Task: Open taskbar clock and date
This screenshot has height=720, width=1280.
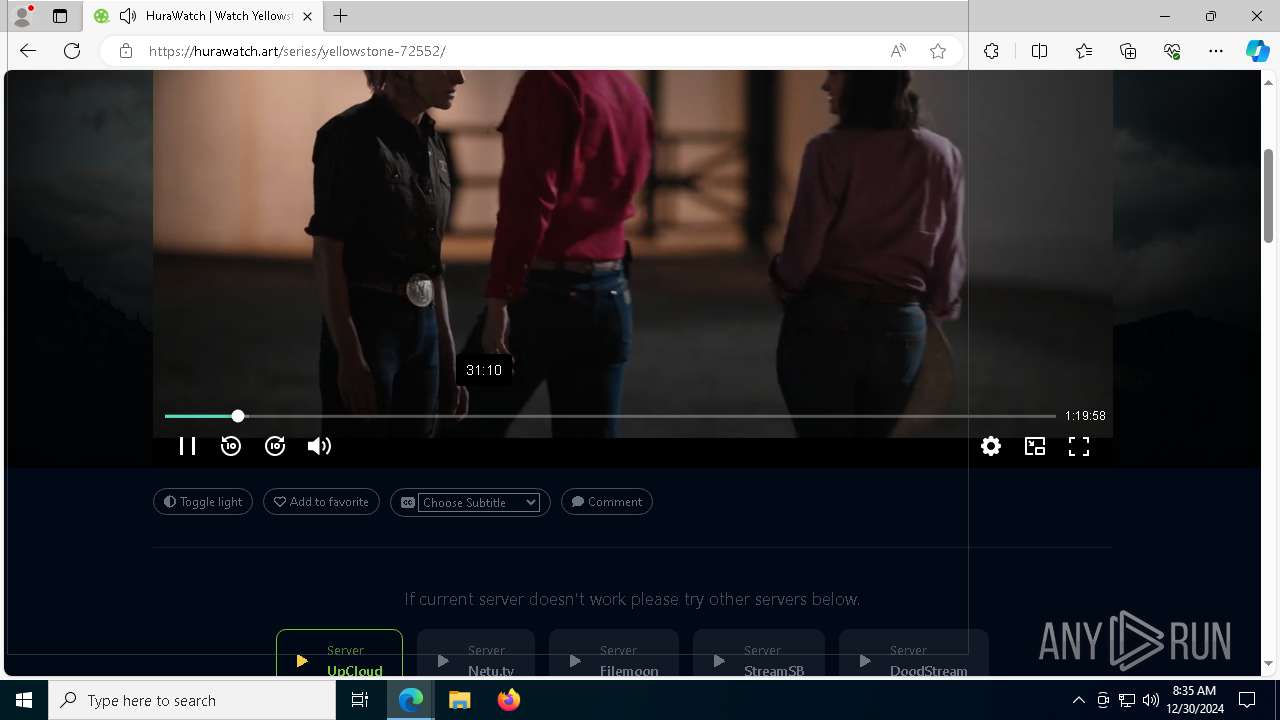Action: click(x=1197, y=700)
